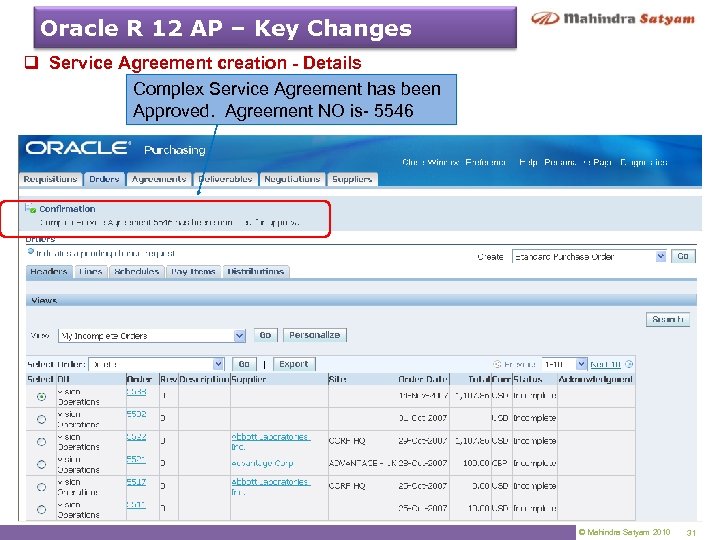This screenshot has height=540, width=720.
Task: Switch to the Orders tab
Action: click(104, 179)
